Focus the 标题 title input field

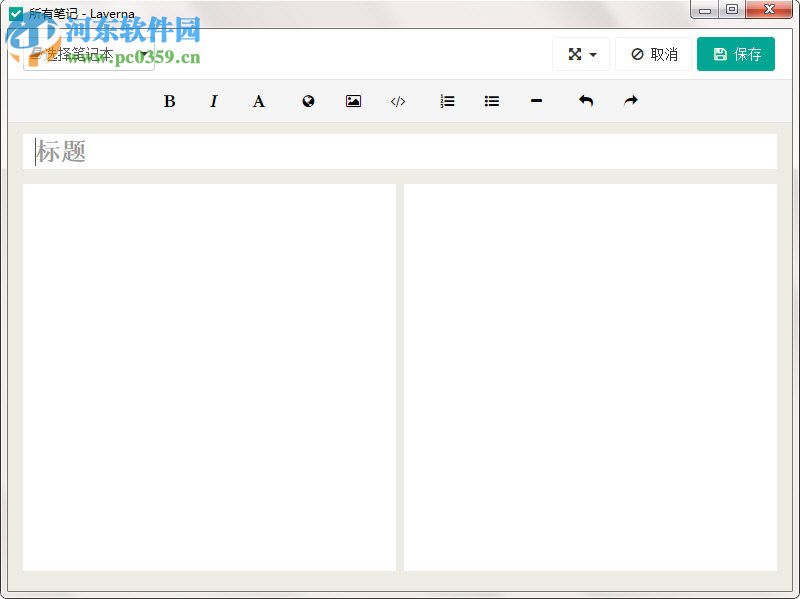click(400, 152)
